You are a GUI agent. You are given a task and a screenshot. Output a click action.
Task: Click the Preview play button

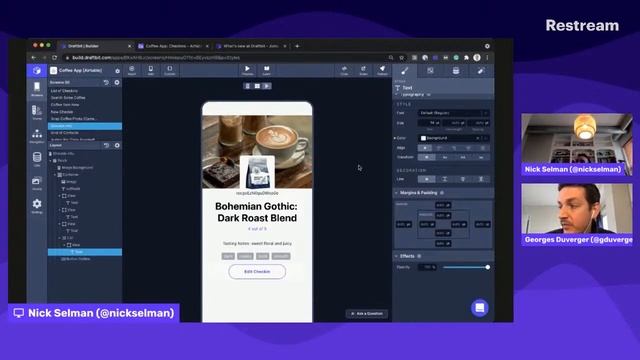tap(247, 70)
